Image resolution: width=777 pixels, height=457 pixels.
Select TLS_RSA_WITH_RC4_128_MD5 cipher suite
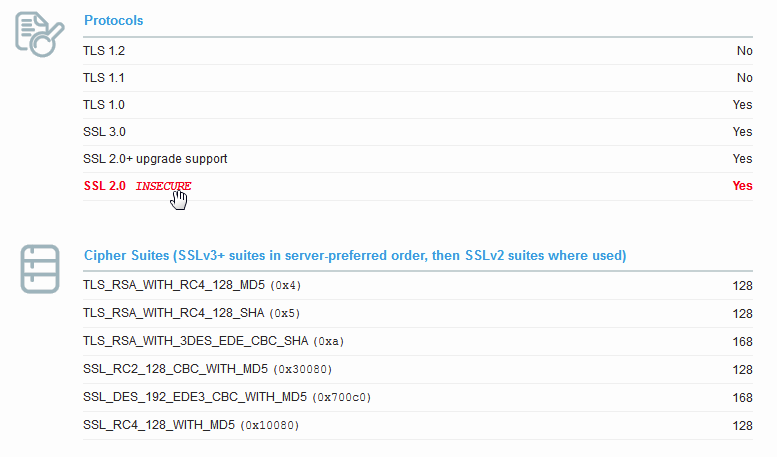coord(192,285)
